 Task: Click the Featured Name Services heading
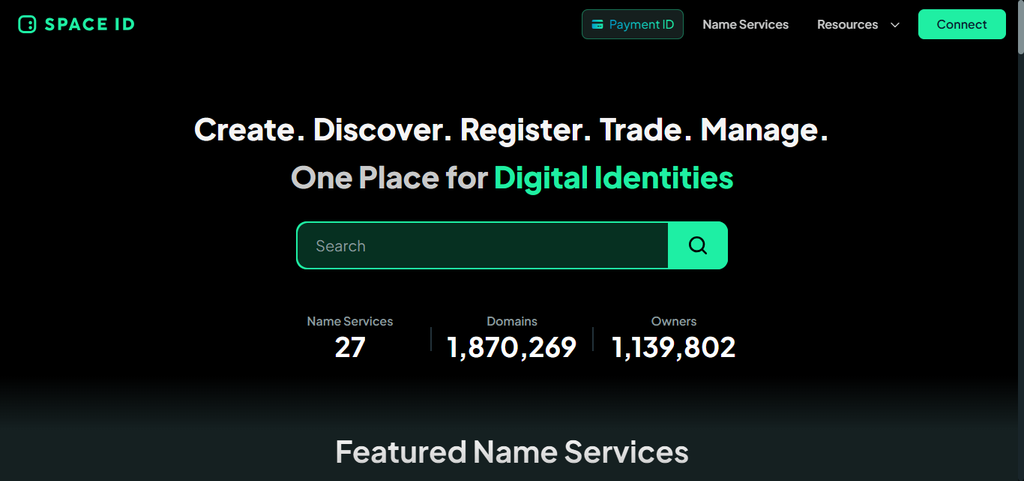[512, 452]
